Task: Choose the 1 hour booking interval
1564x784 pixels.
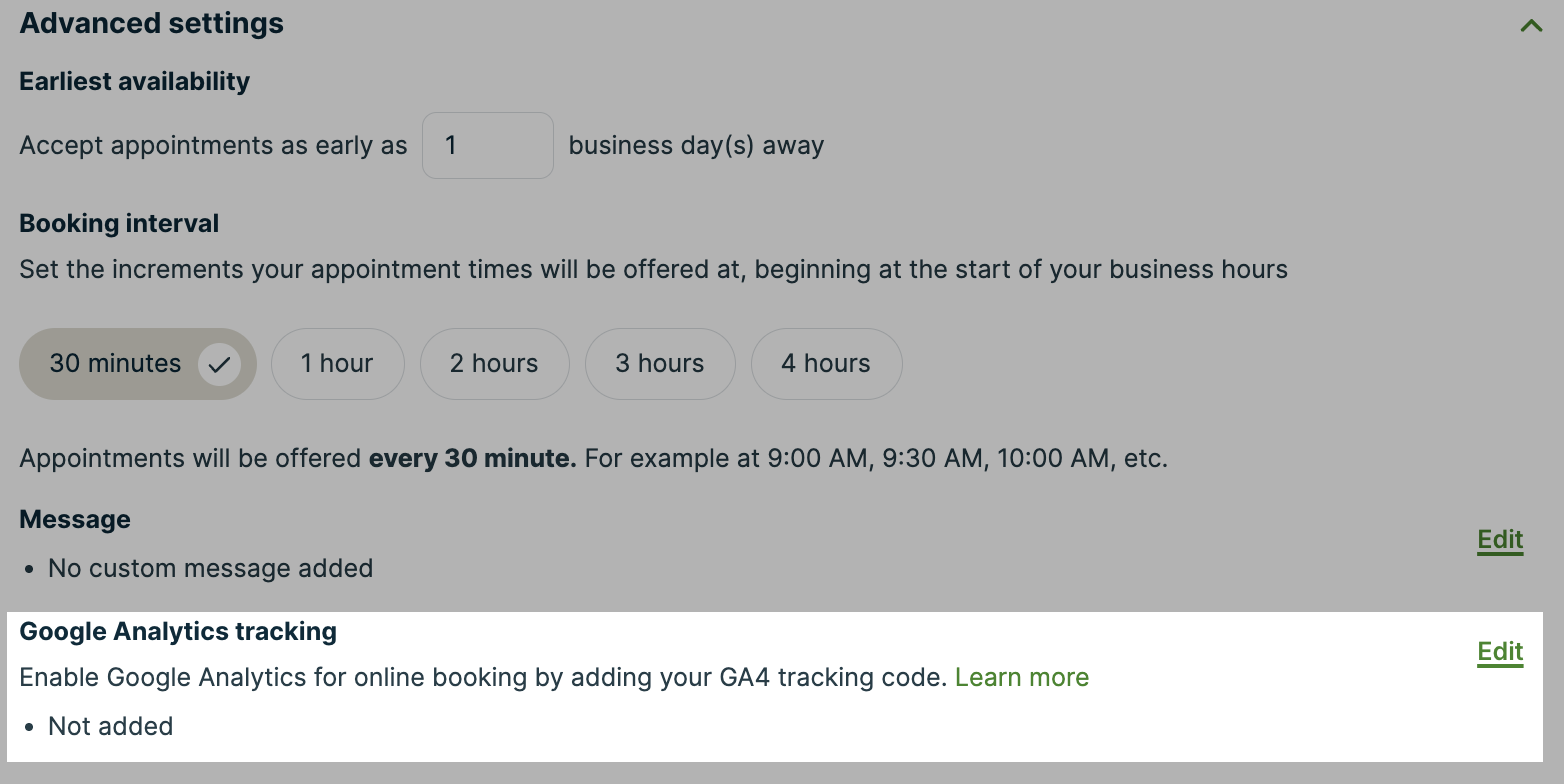Action: [x=337, y=364]
